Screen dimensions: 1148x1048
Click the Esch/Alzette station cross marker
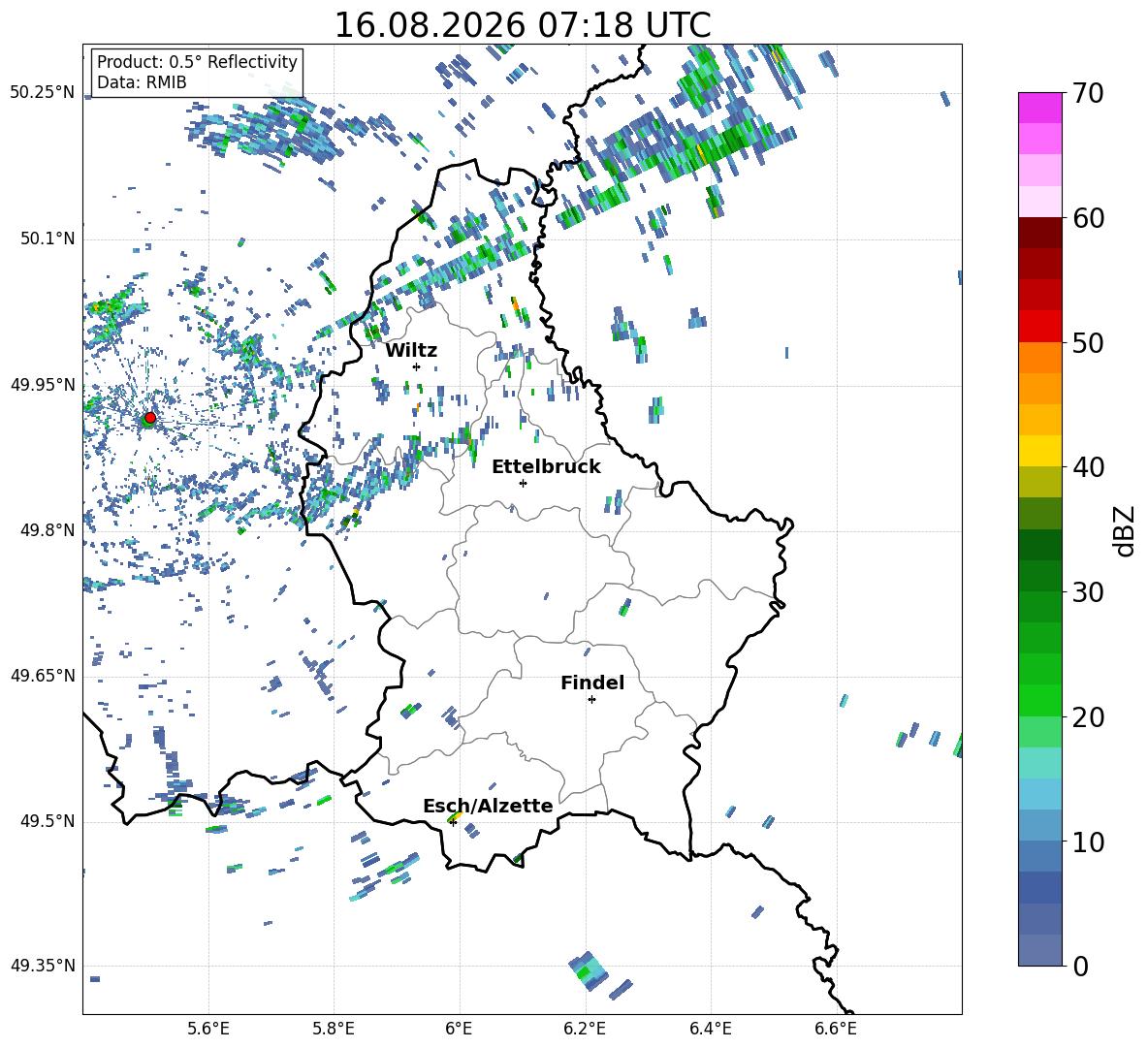453,822
